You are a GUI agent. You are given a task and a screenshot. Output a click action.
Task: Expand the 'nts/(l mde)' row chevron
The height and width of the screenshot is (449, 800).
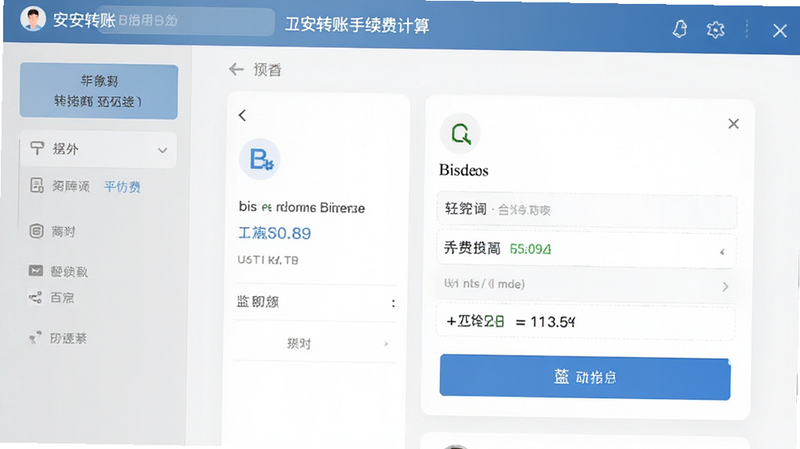(725, 287)
